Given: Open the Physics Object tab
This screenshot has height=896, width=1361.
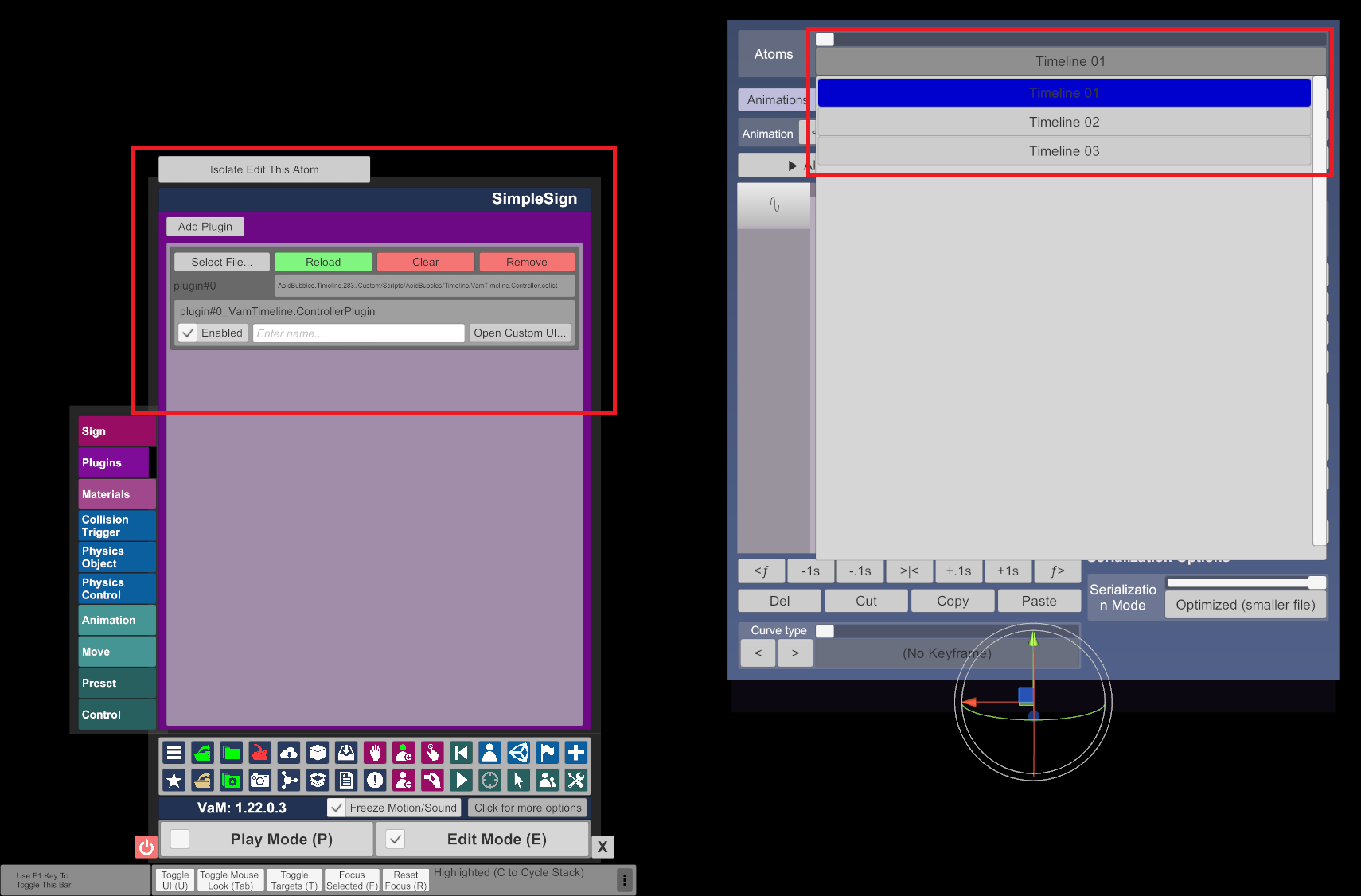Looking at the screenshot, I should (x=117, y=557).
